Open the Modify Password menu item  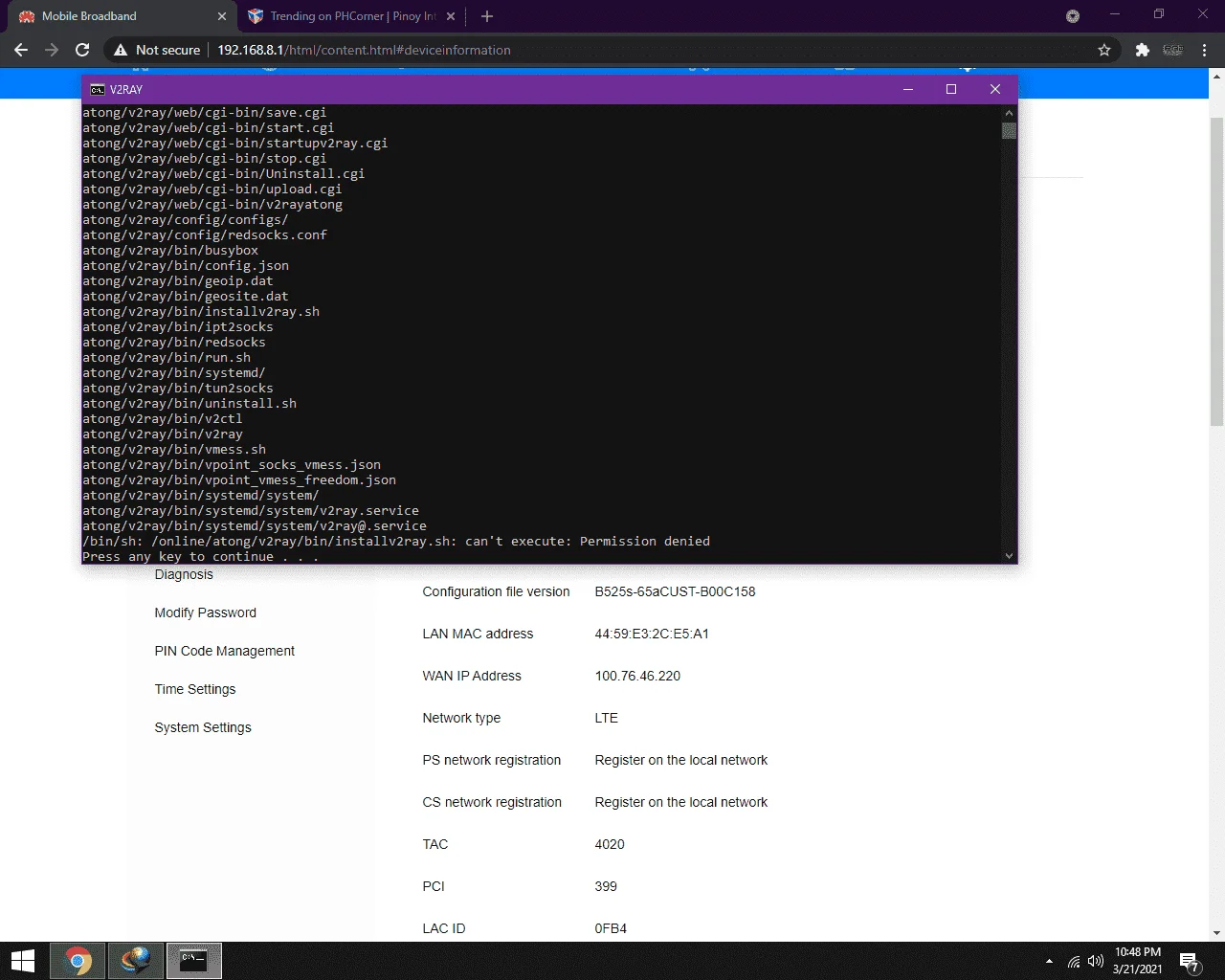coord(205,612)
